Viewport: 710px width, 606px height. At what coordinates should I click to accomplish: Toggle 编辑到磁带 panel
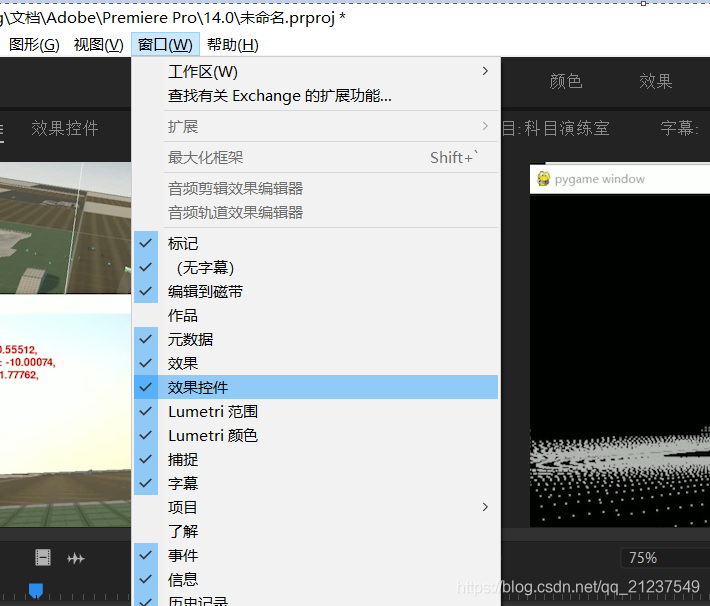click(x=316, y=291)
